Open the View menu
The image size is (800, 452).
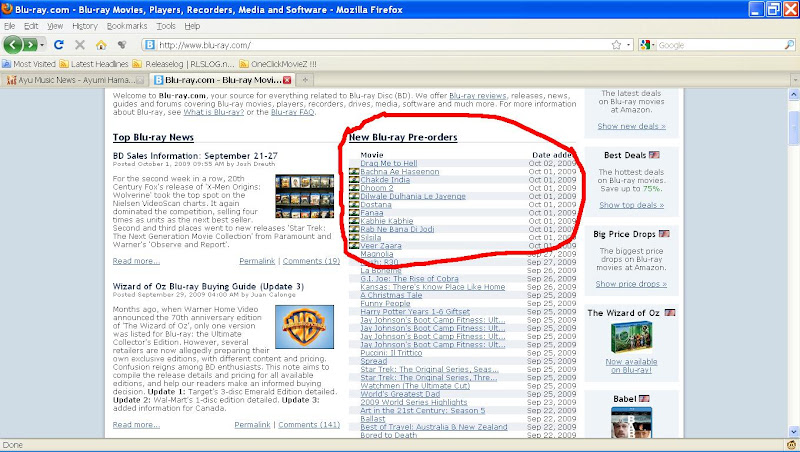tap(55, 26)
